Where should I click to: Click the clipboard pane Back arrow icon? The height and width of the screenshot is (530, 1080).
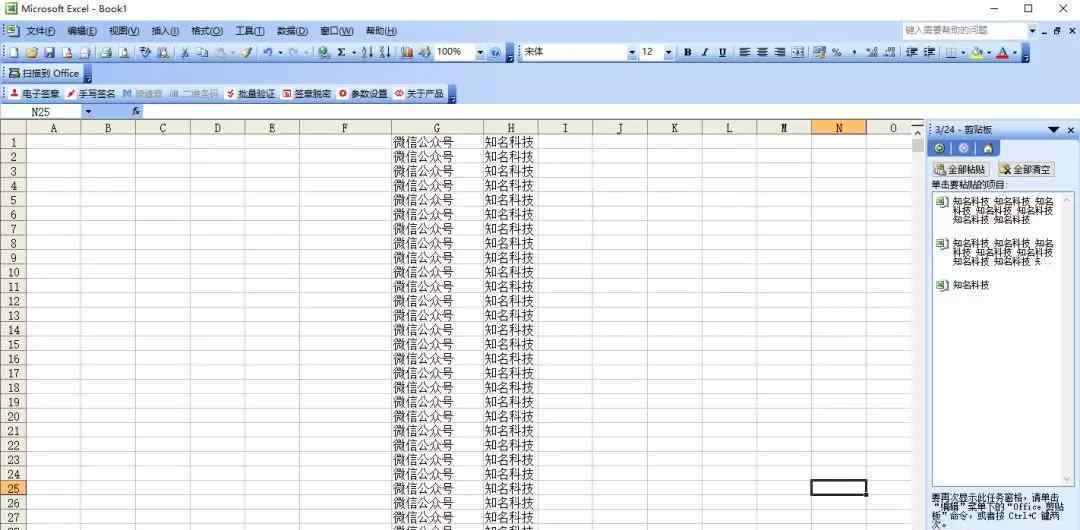coord(939,148)
